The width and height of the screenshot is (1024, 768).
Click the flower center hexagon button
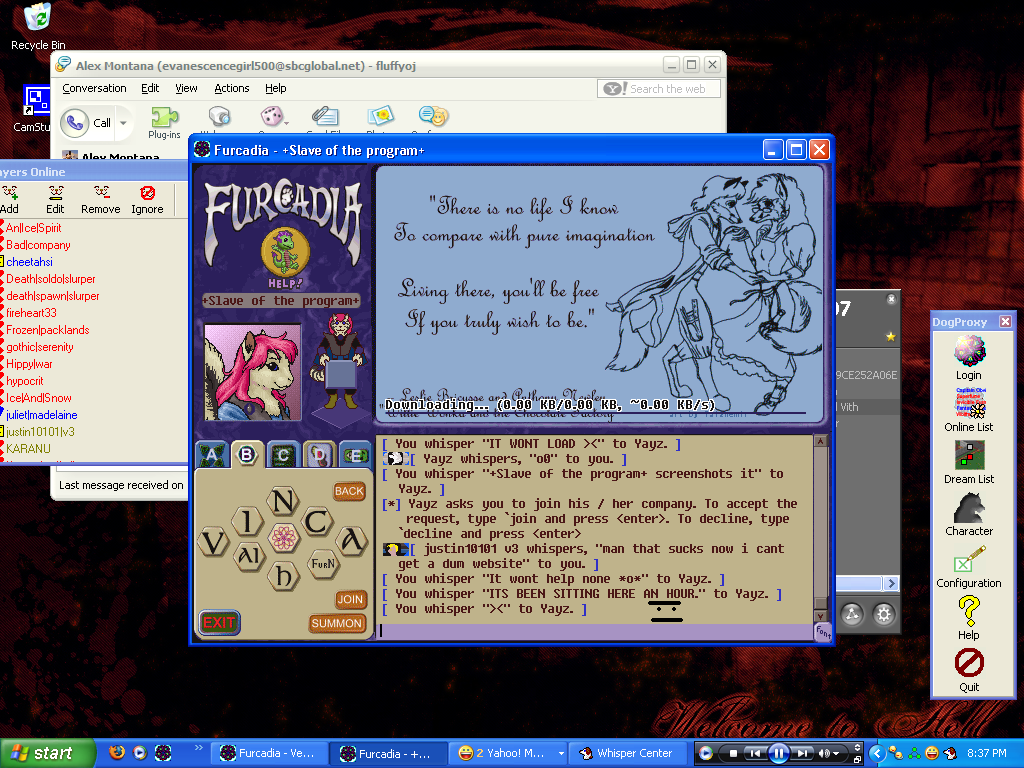coord(283,538)
